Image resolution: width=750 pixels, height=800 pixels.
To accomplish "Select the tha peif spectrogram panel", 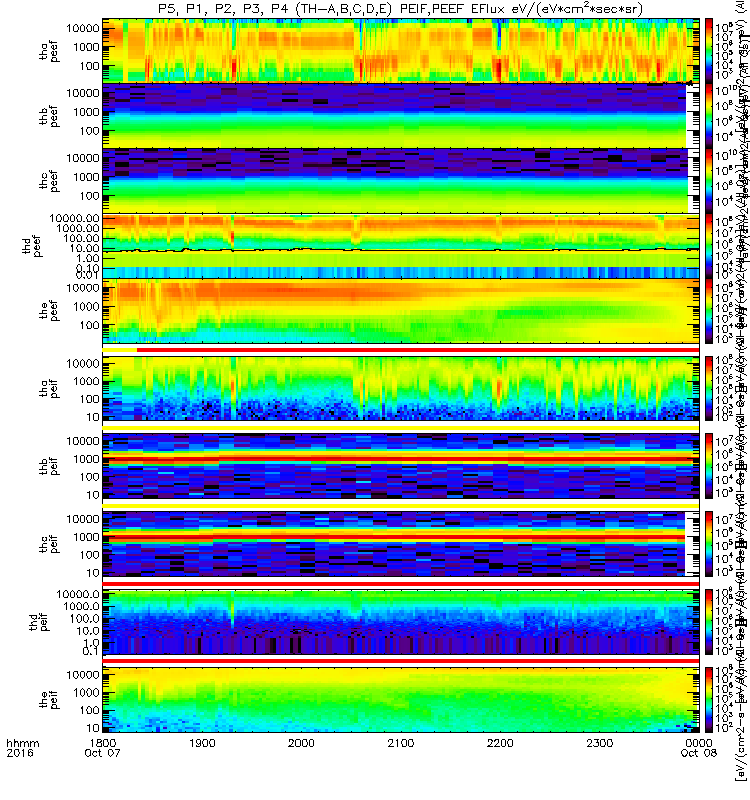I will click(401, 388).
